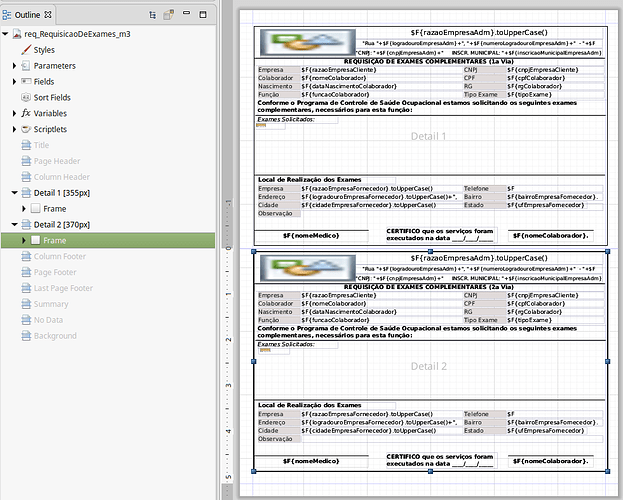Select the Last Page Footer band
The image size is (623, 500).
click(63, 289)
